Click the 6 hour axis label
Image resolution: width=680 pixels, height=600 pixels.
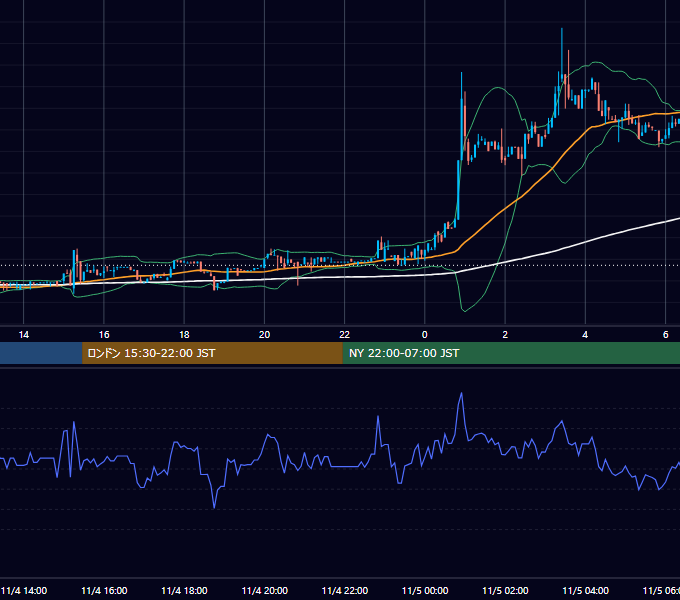click(665, 335)
